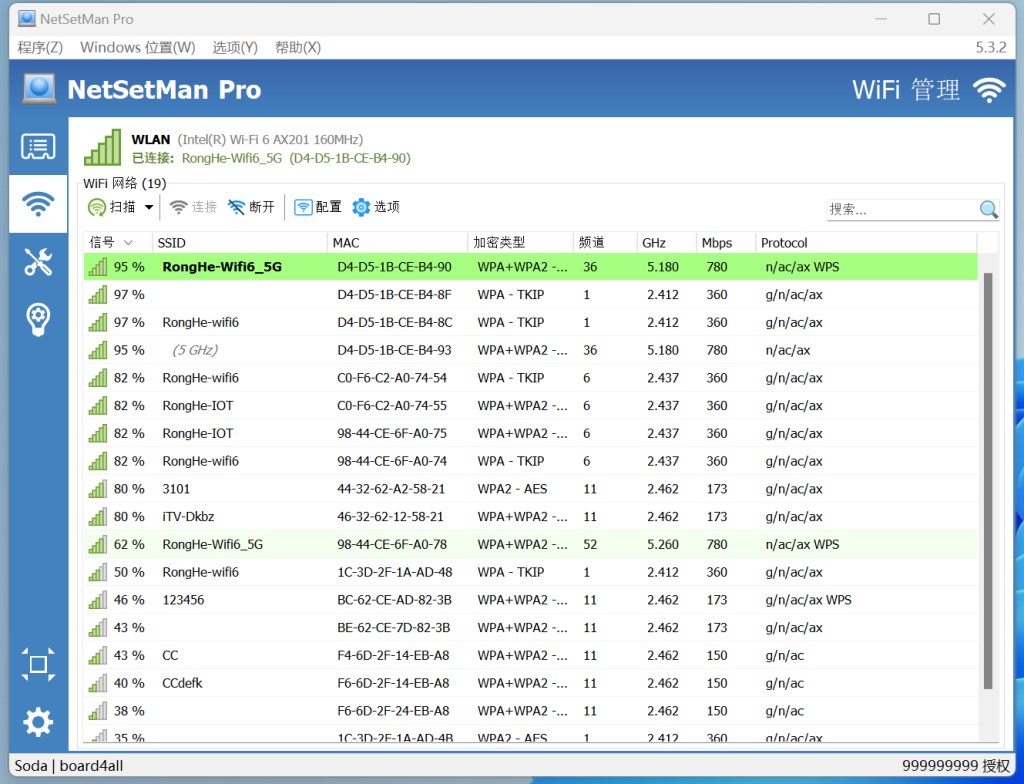Open the profiles list sidebar icon
The width and height of the screenshot is (1024, 784).
tap(38, 146)
